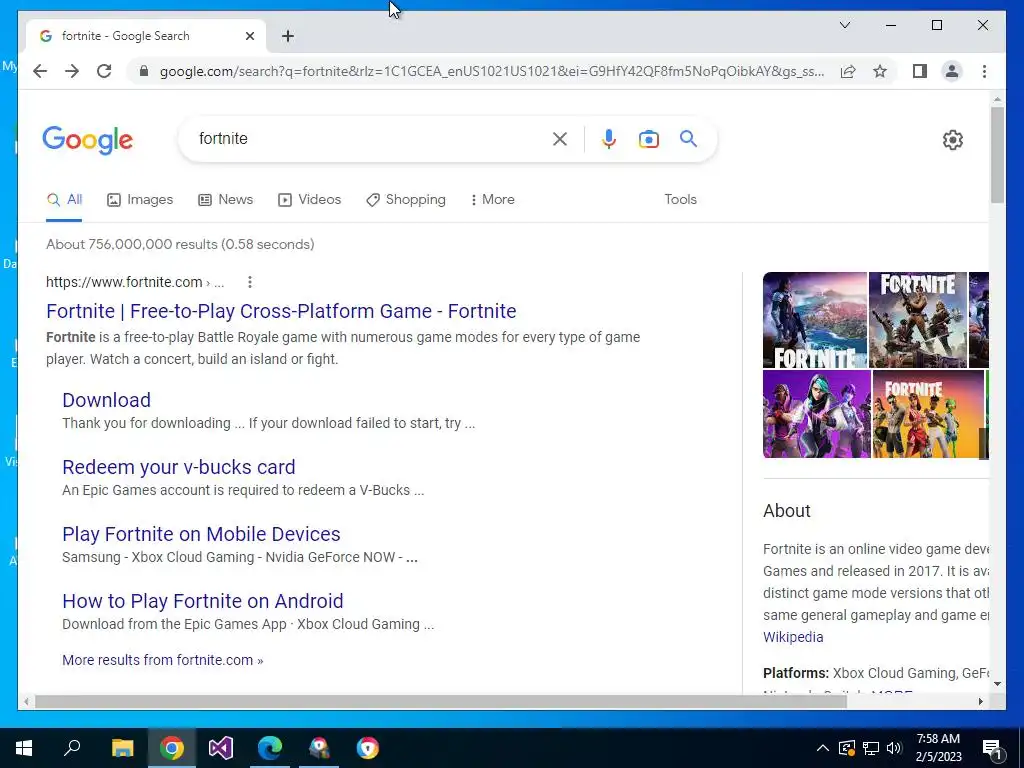Open How to Play Fortnite on Android

pyautogui.click(x=202, y=601)
